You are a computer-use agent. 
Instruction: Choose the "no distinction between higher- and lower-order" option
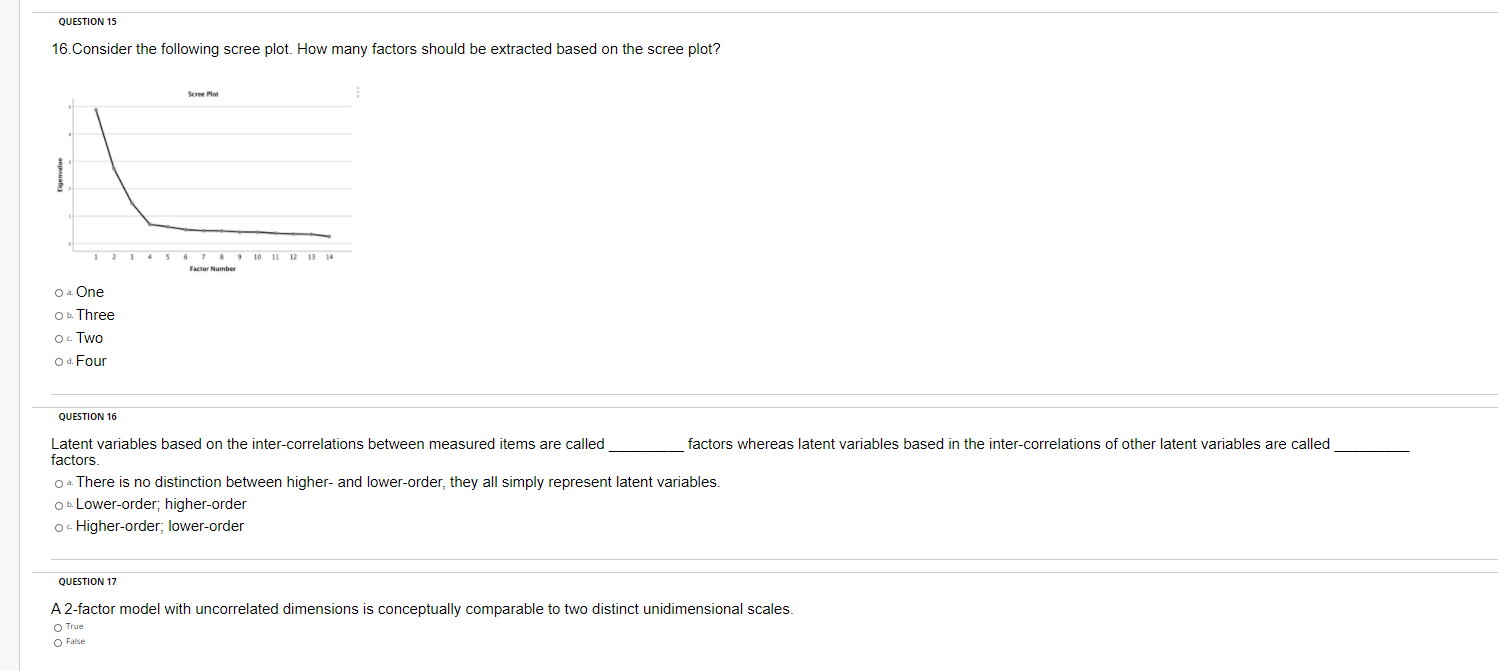(x=58, y=482)
